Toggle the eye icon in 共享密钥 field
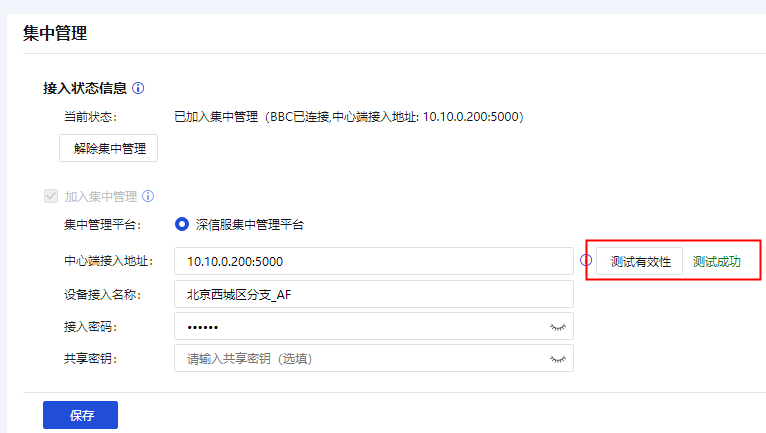The width and height of the screenshot is (766, 433). point(557,359)
